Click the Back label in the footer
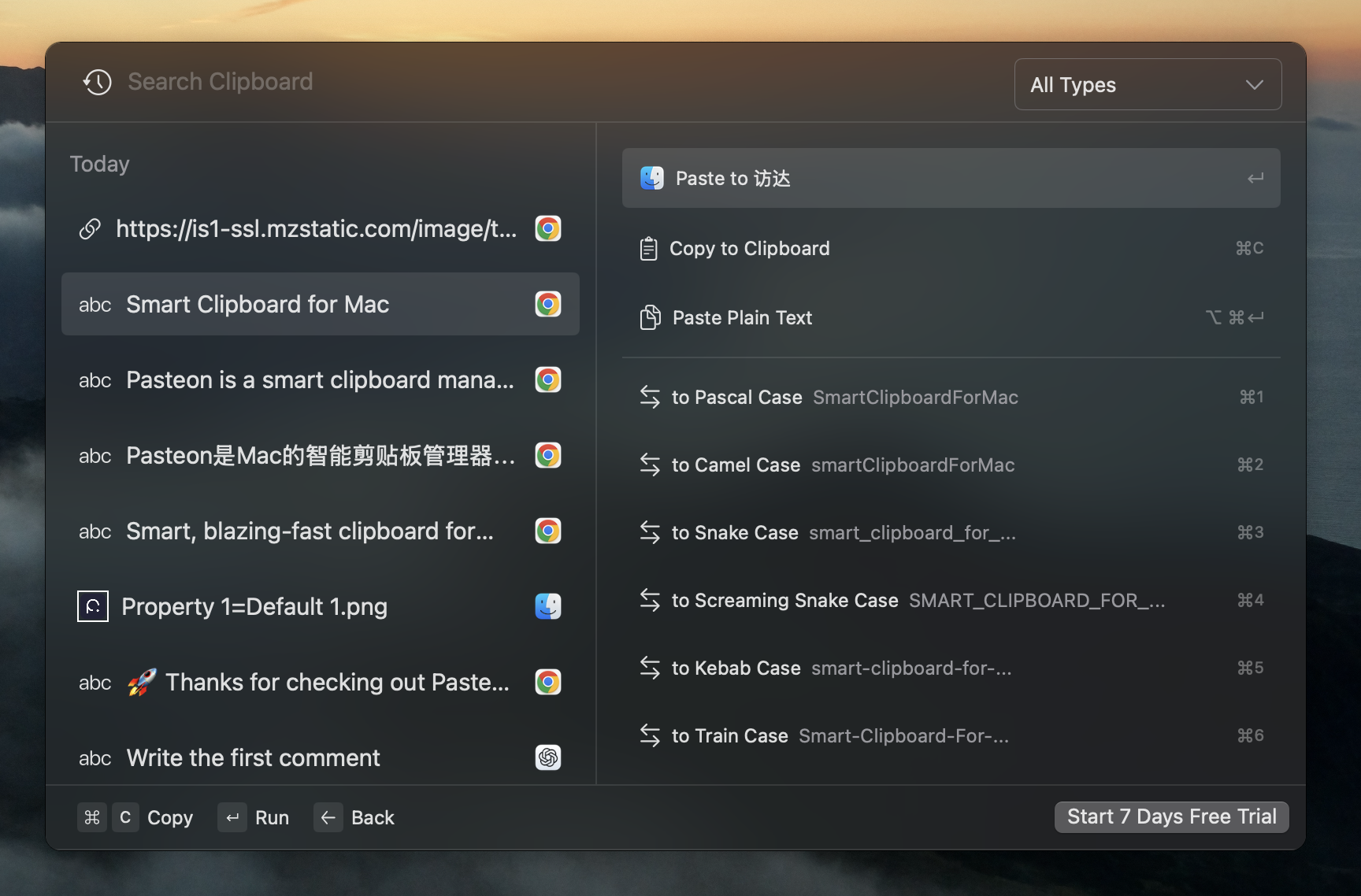This screenshot has width=1361, height=896. click(373, 817)
